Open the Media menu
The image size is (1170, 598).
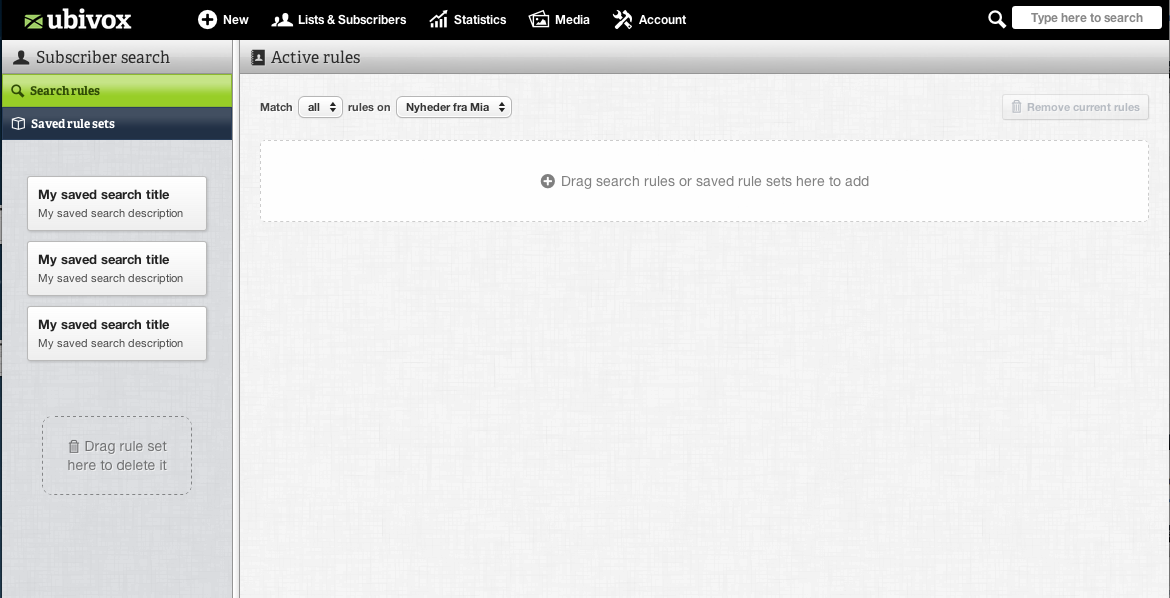(560, 19)
